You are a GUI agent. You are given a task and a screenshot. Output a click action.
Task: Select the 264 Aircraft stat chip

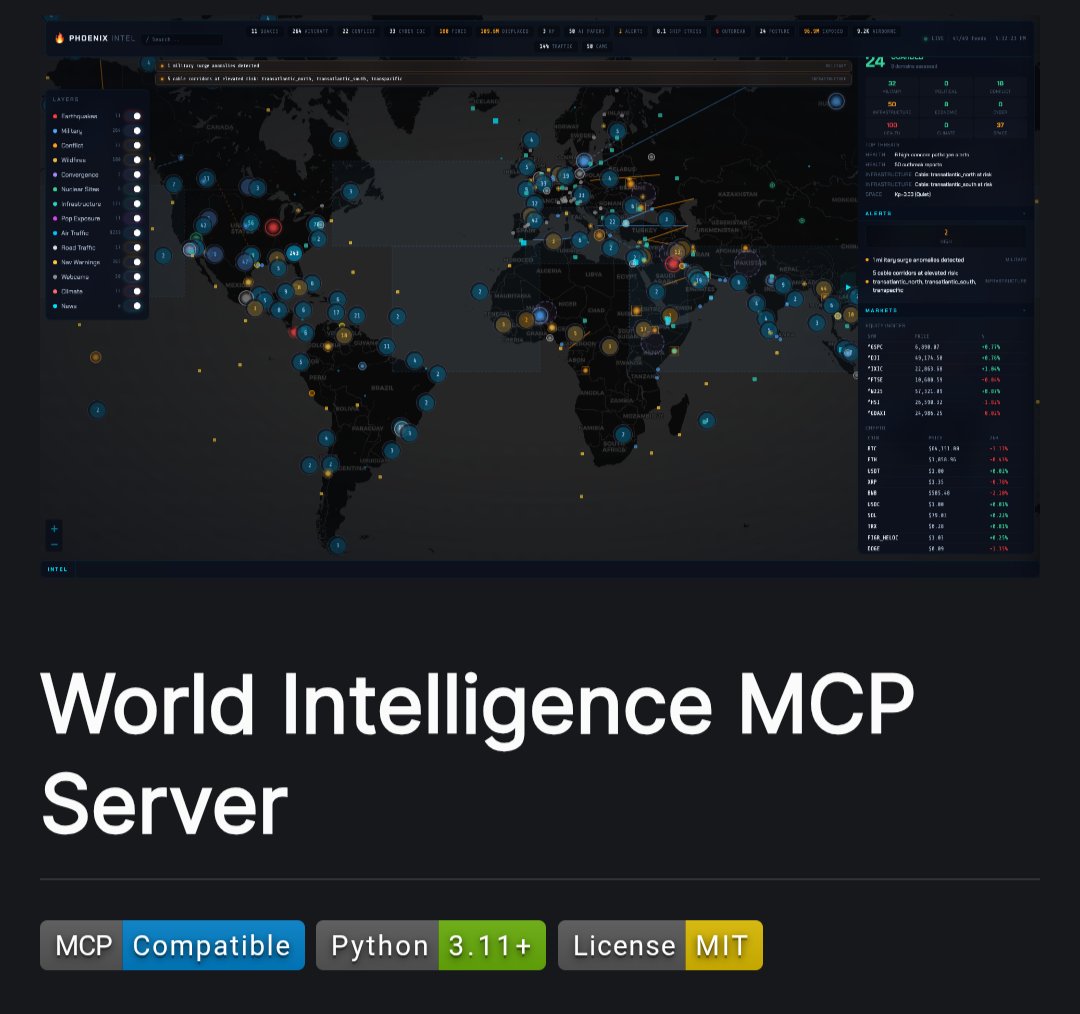310,31
